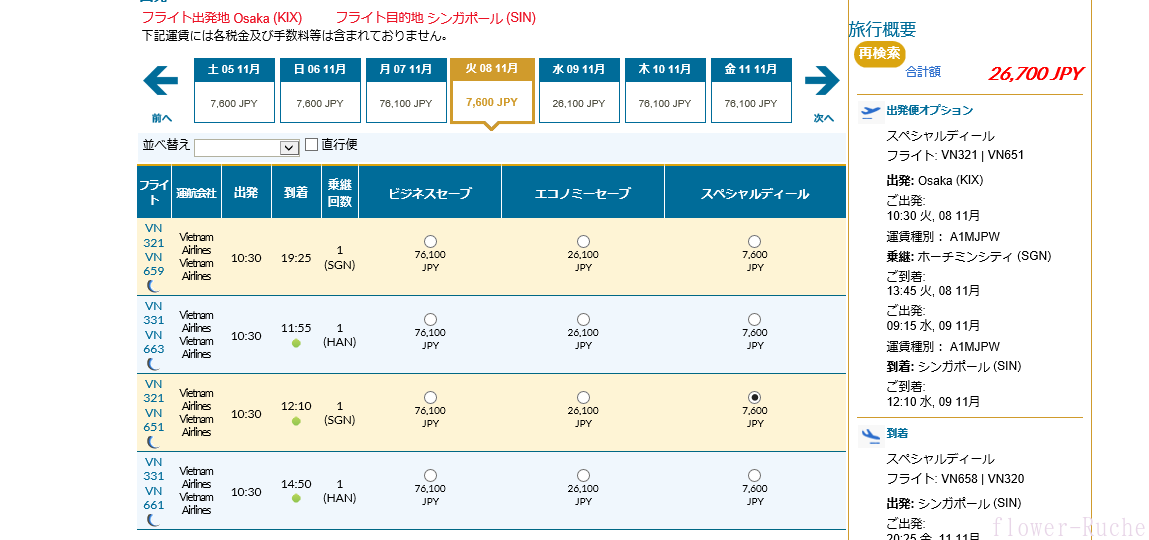Enable the 直行便 direct flight checkbox
1149x540 pixels.
(x=311, y=144)
